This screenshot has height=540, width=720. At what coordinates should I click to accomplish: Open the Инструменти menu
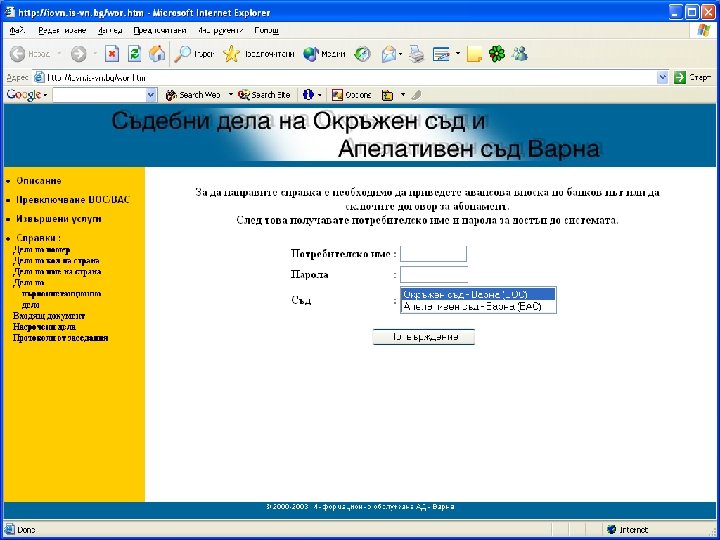pyautogui.click(x=221, y=30)
